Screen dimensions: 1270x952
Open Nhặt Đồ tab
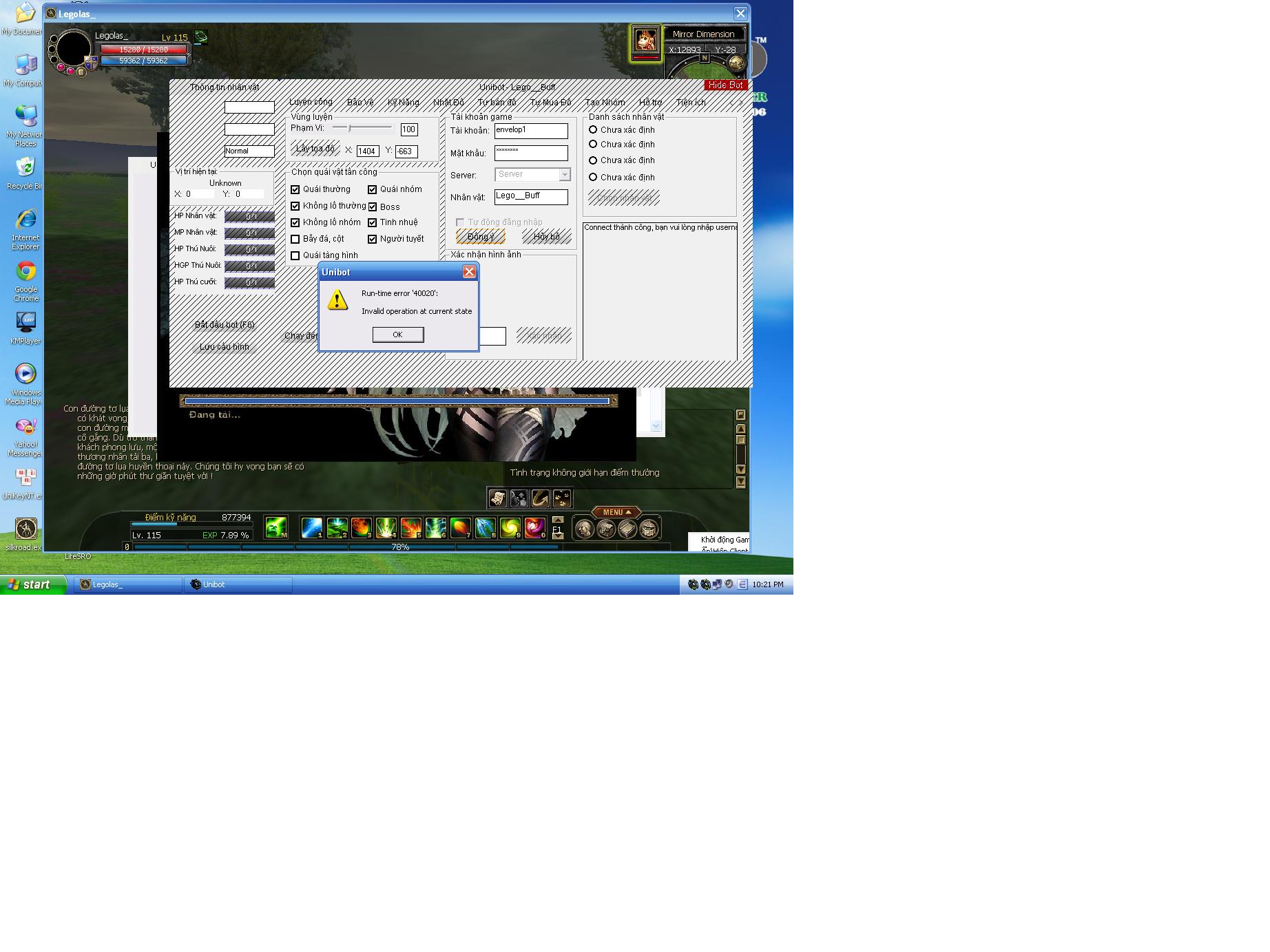(449, 102)
